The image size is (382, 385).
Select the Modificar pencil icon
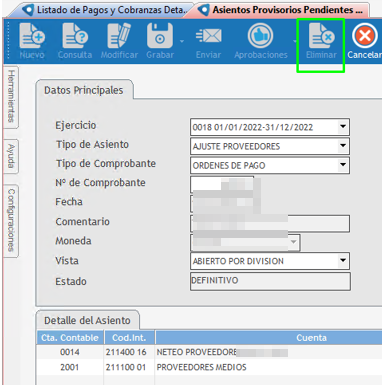119,36
